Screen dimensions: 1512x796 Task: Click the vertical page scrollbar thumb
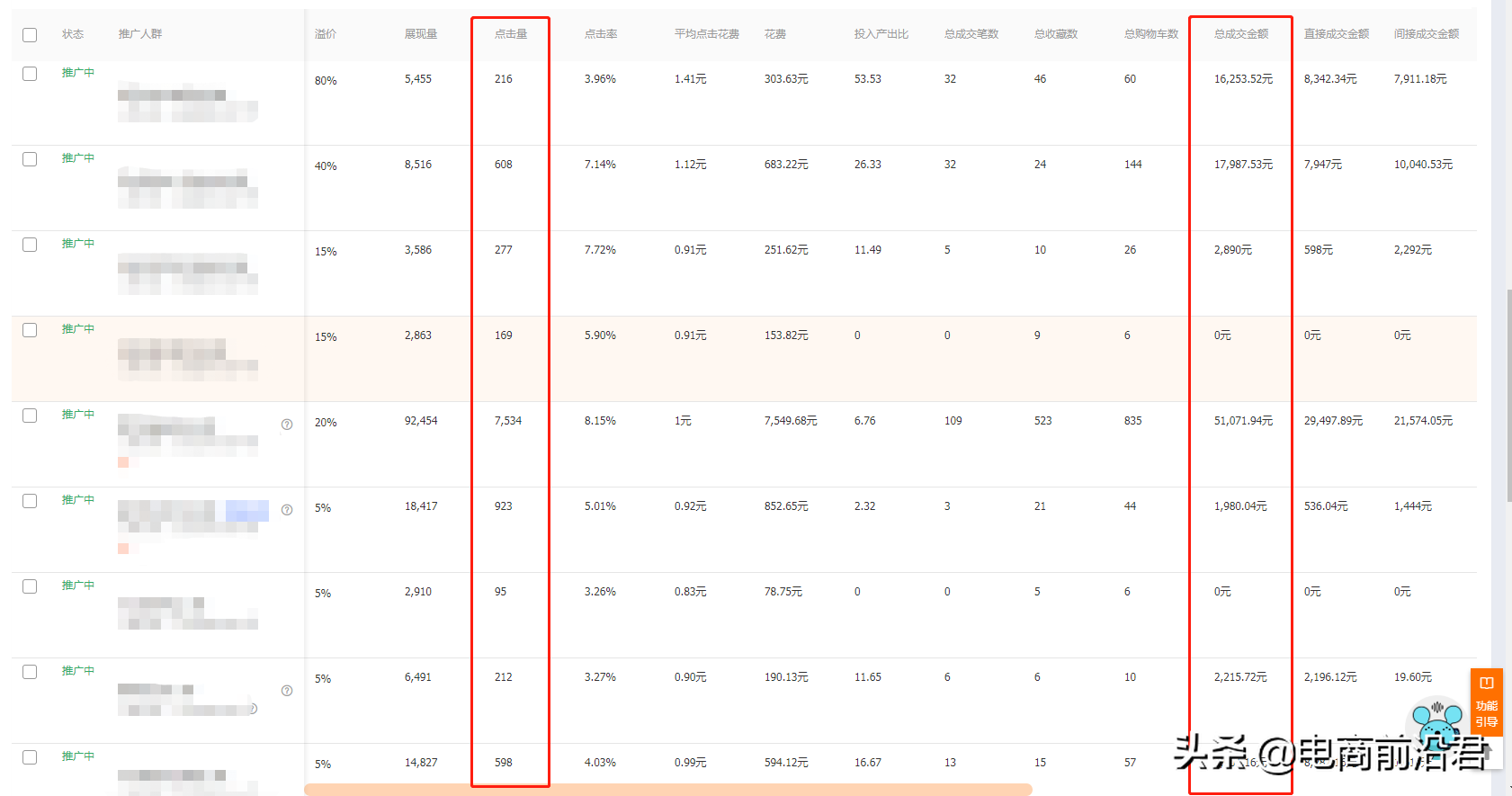[1508, 396]
